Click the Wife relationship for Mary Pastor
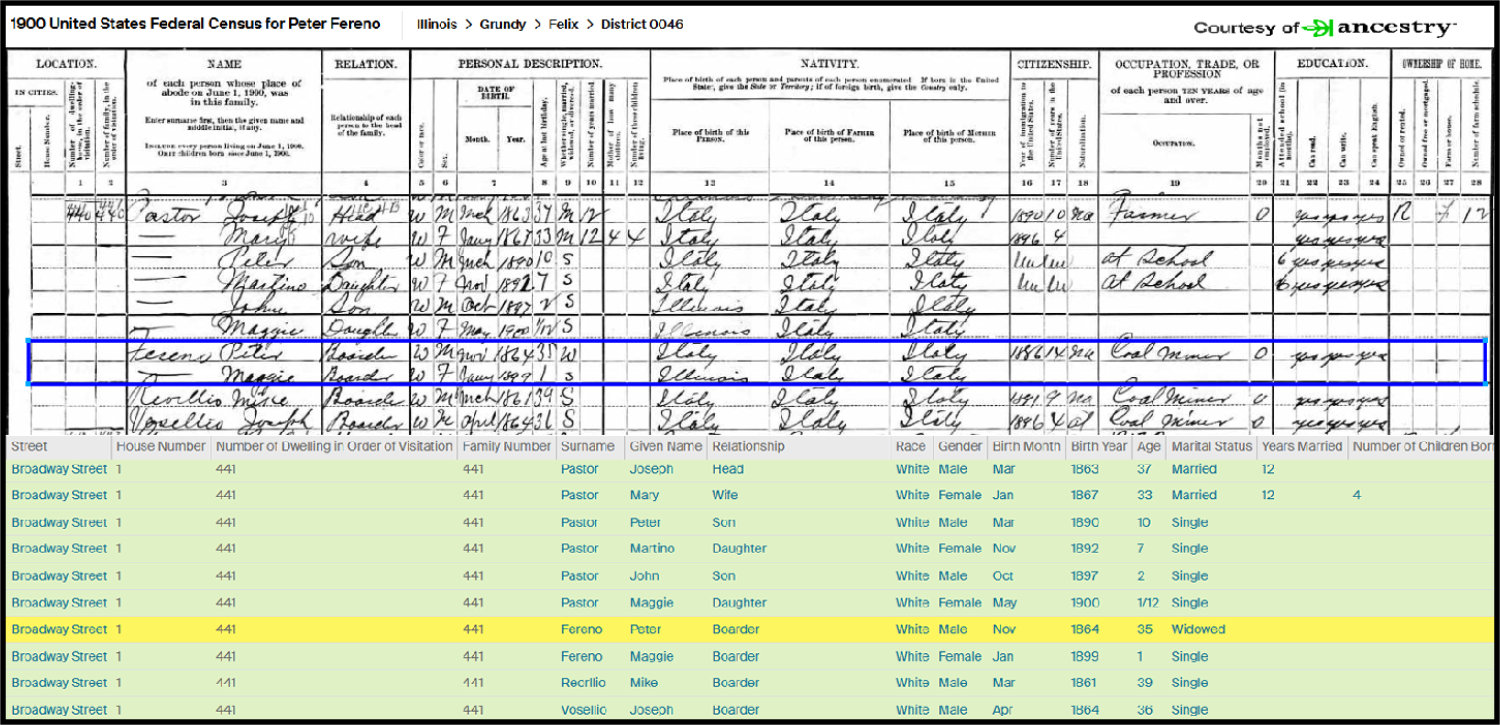The width and height of the screenshot is (1500, 725). [725, 495]
